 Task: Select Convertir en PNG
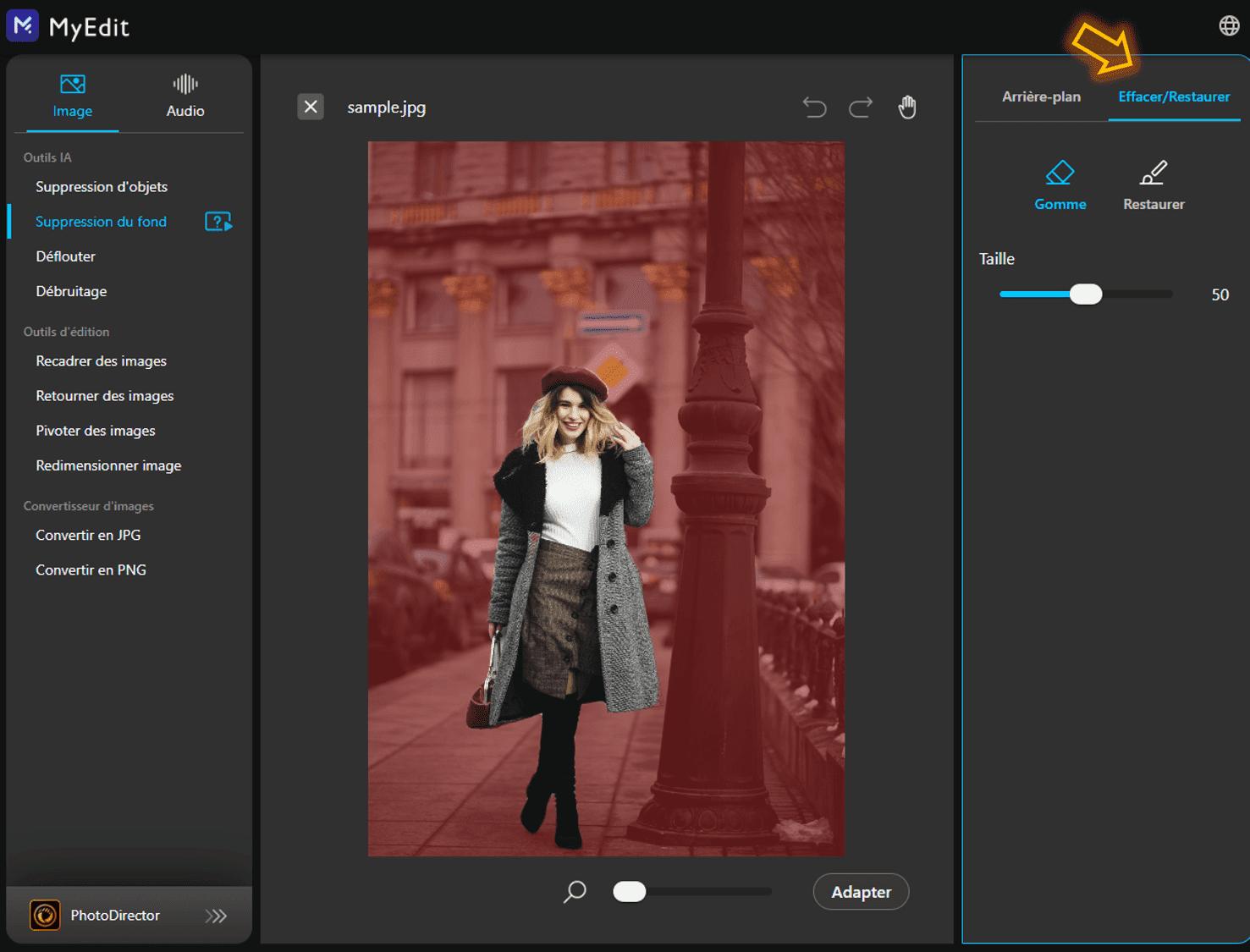point(91,569)
